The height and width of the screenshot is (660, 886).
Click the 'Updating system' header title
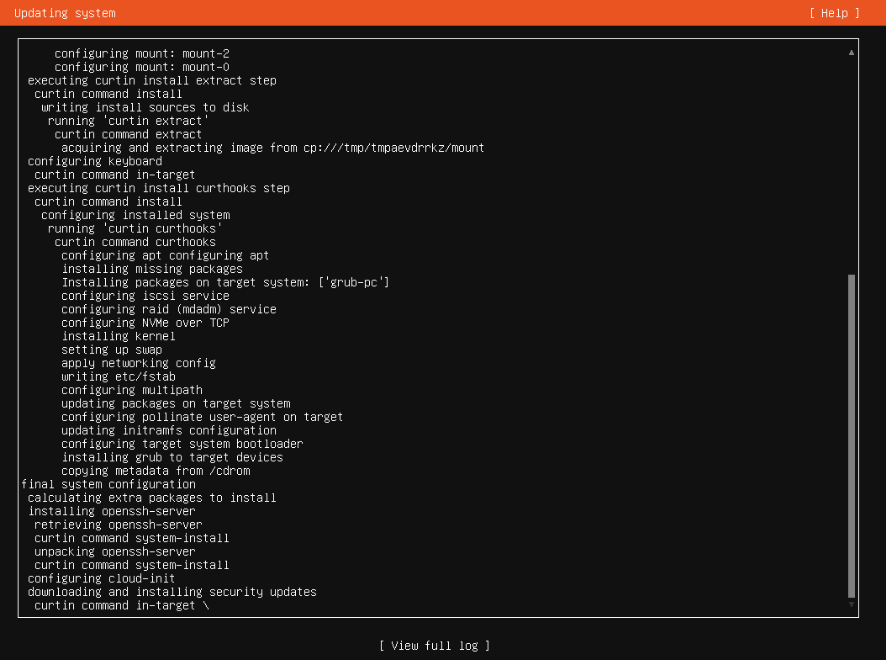[x=65, y=13]
